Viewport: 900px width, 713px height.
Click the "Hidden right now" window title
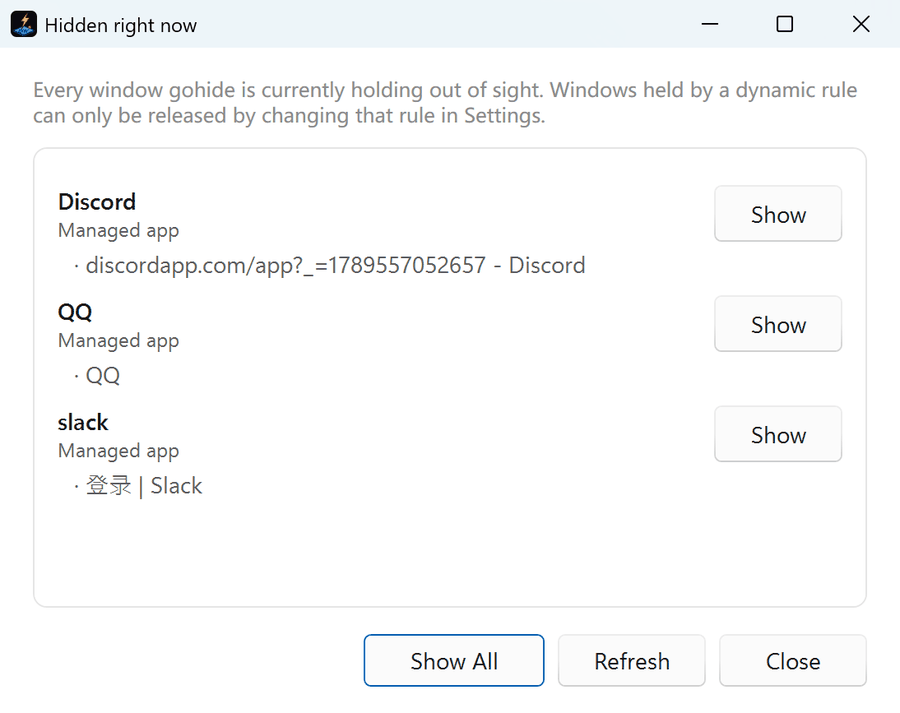(121, 25)
